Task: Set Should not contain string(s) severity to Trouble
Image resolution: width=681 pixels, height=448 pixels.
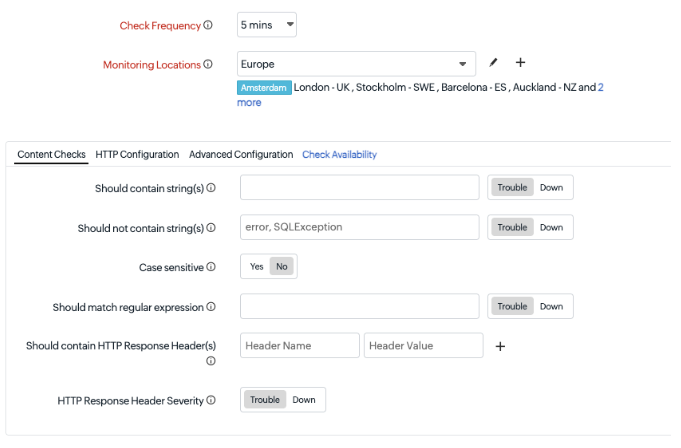Action: (512, 227)
